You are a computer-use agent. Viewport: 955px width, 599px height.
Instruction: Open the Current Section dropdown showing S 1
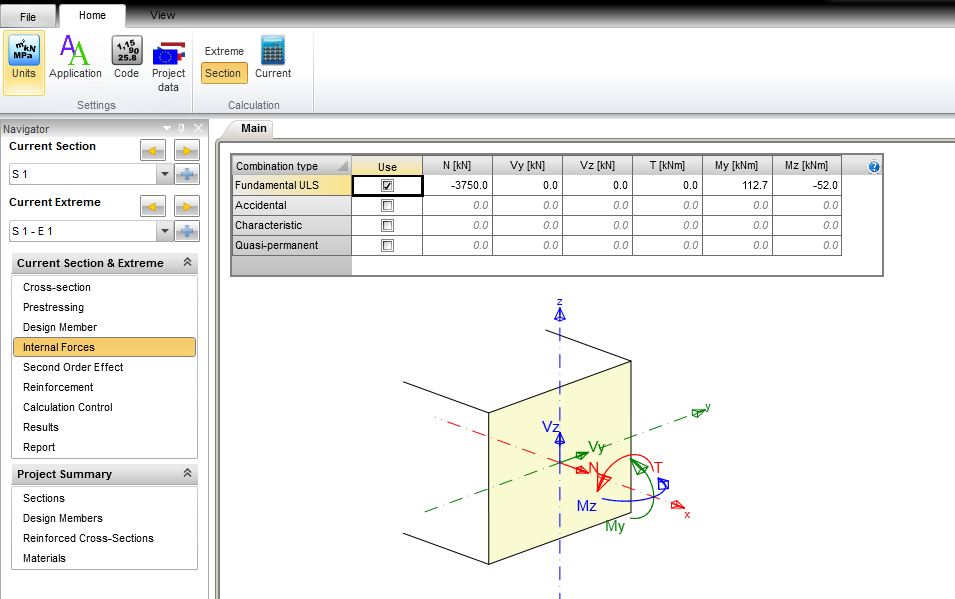pos(165,173)
